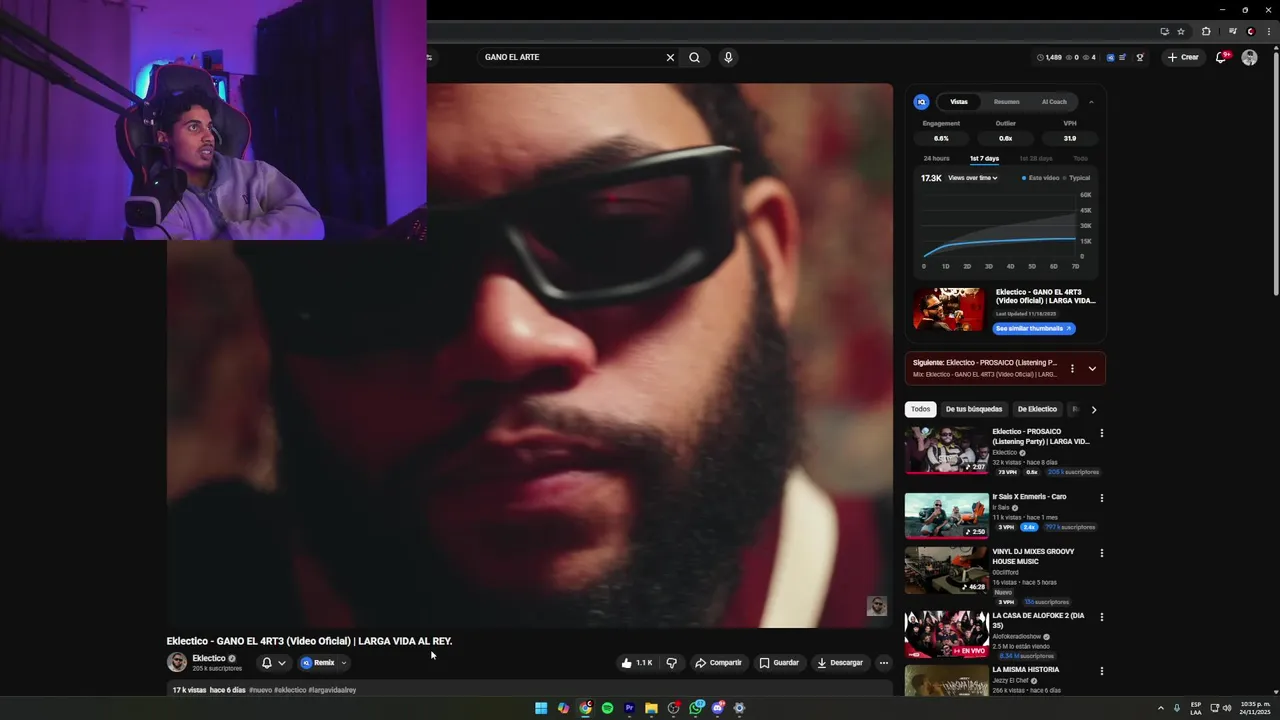Open the blue IQ extension icon in header
This screenshot has width=1280, height=720.
coord(1111,57)
